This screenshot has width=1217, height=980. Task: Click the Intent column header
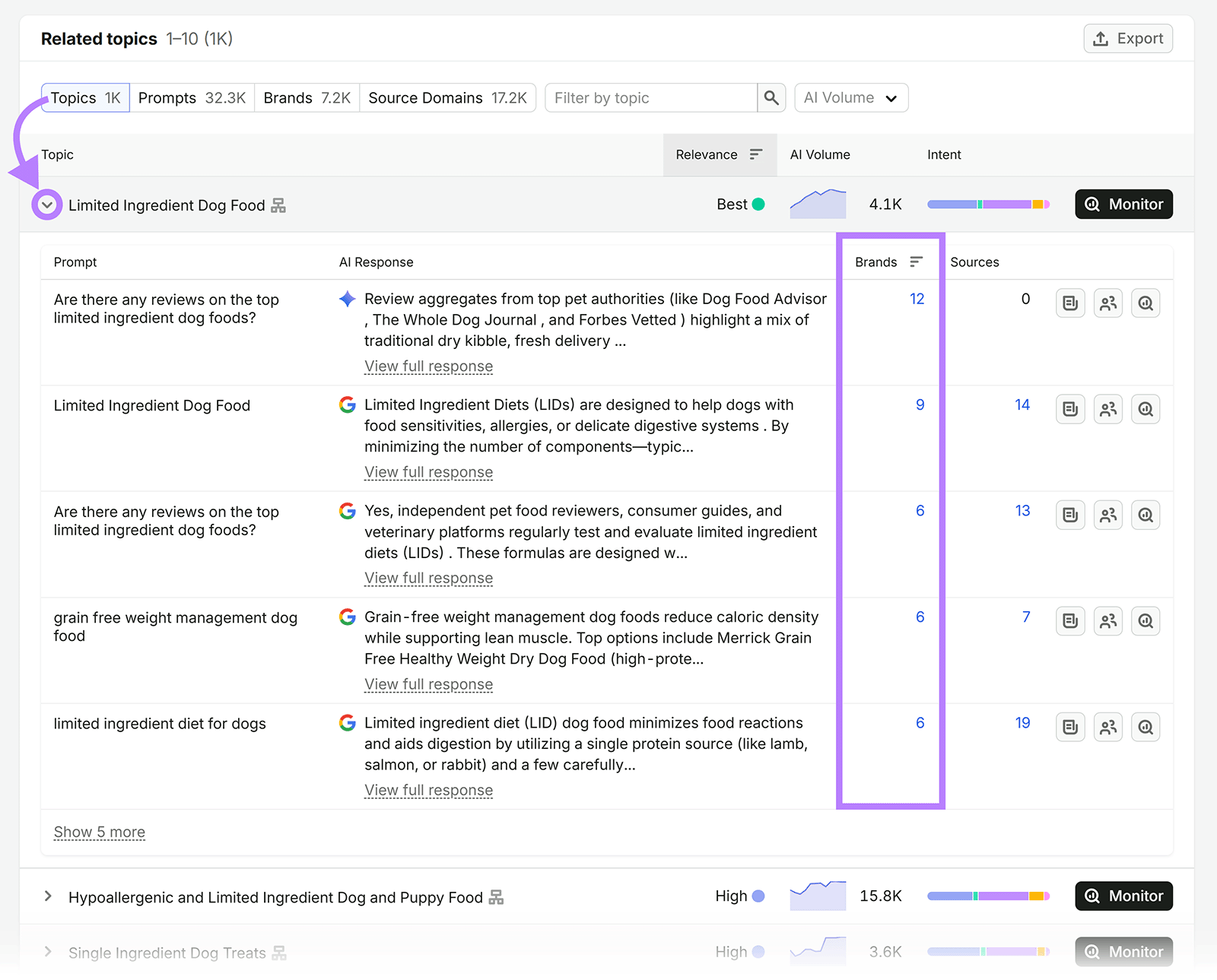944,155
